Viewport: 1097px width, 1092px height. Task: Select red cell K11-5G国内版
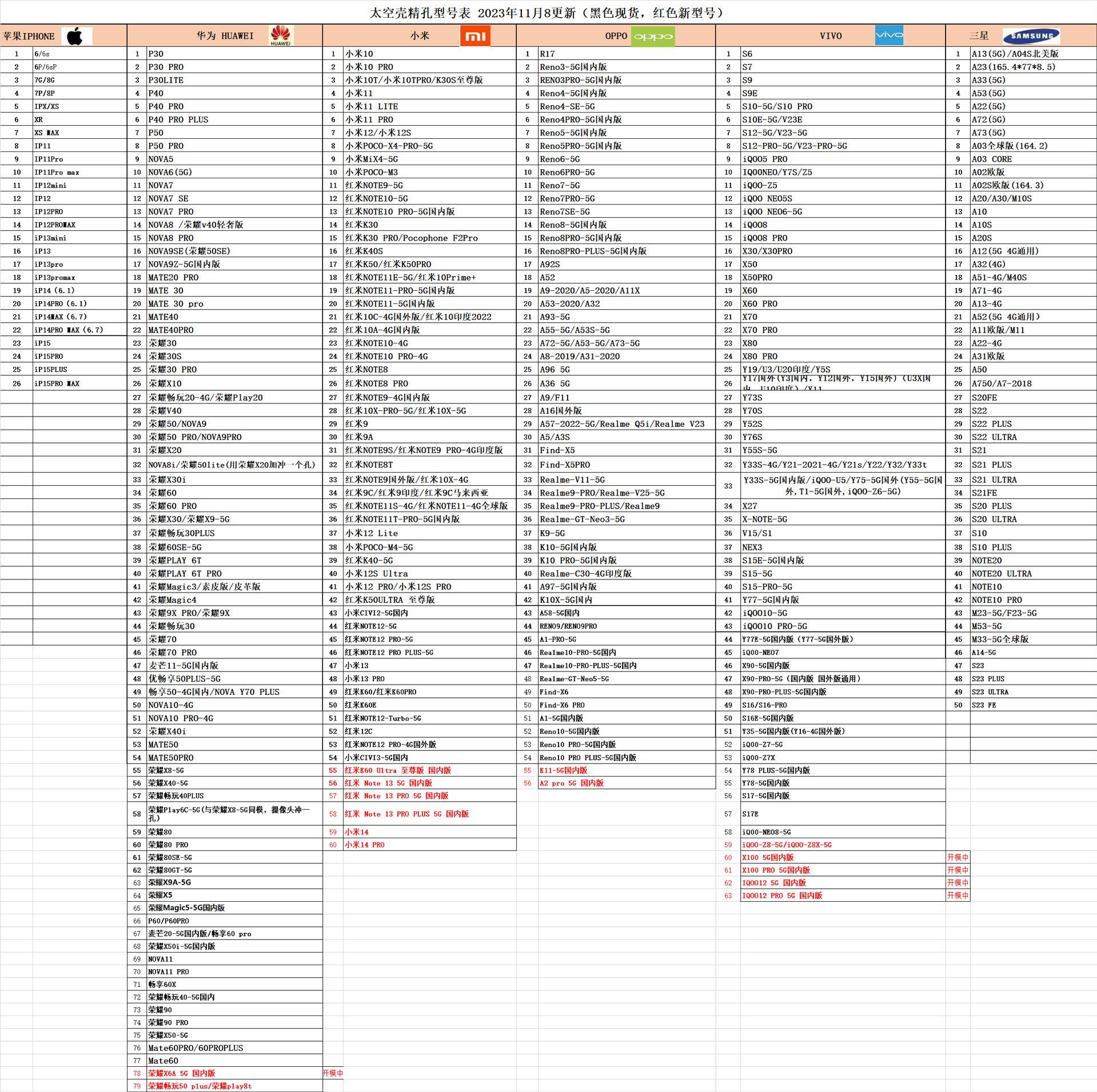[x=627, y=770]
